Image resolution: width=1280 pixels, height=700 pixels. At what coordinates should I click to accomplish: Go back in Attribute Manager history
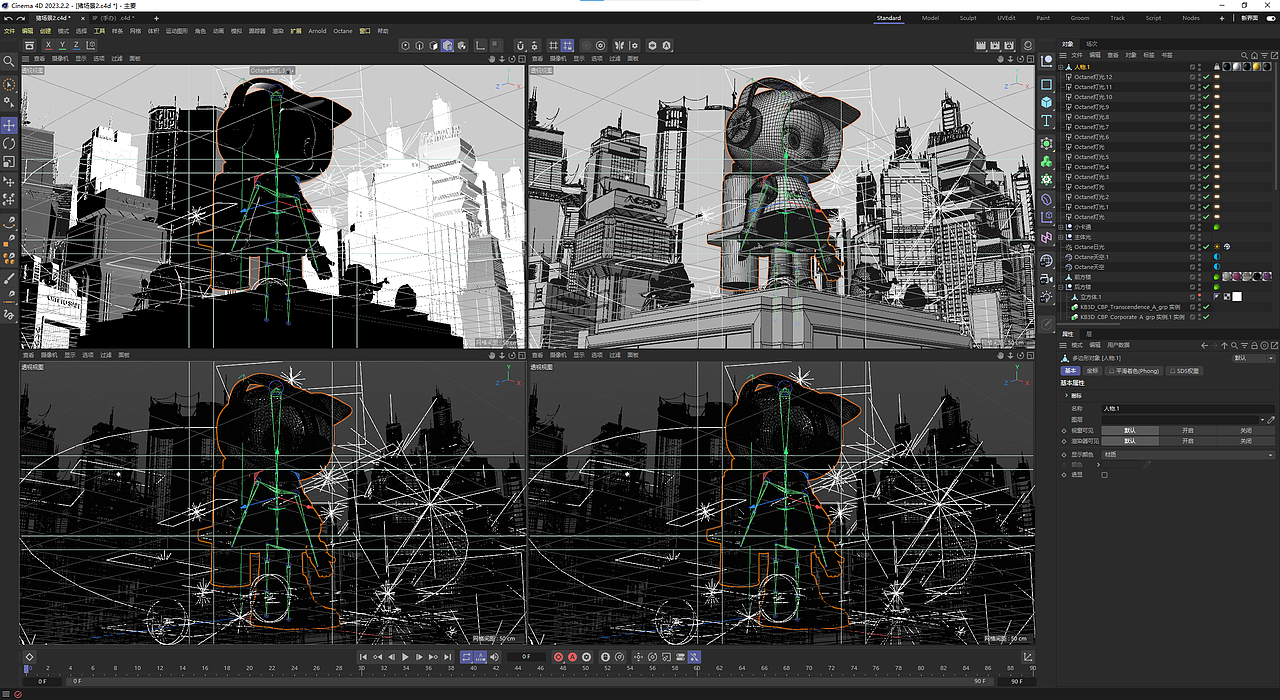coord(1204,345)
